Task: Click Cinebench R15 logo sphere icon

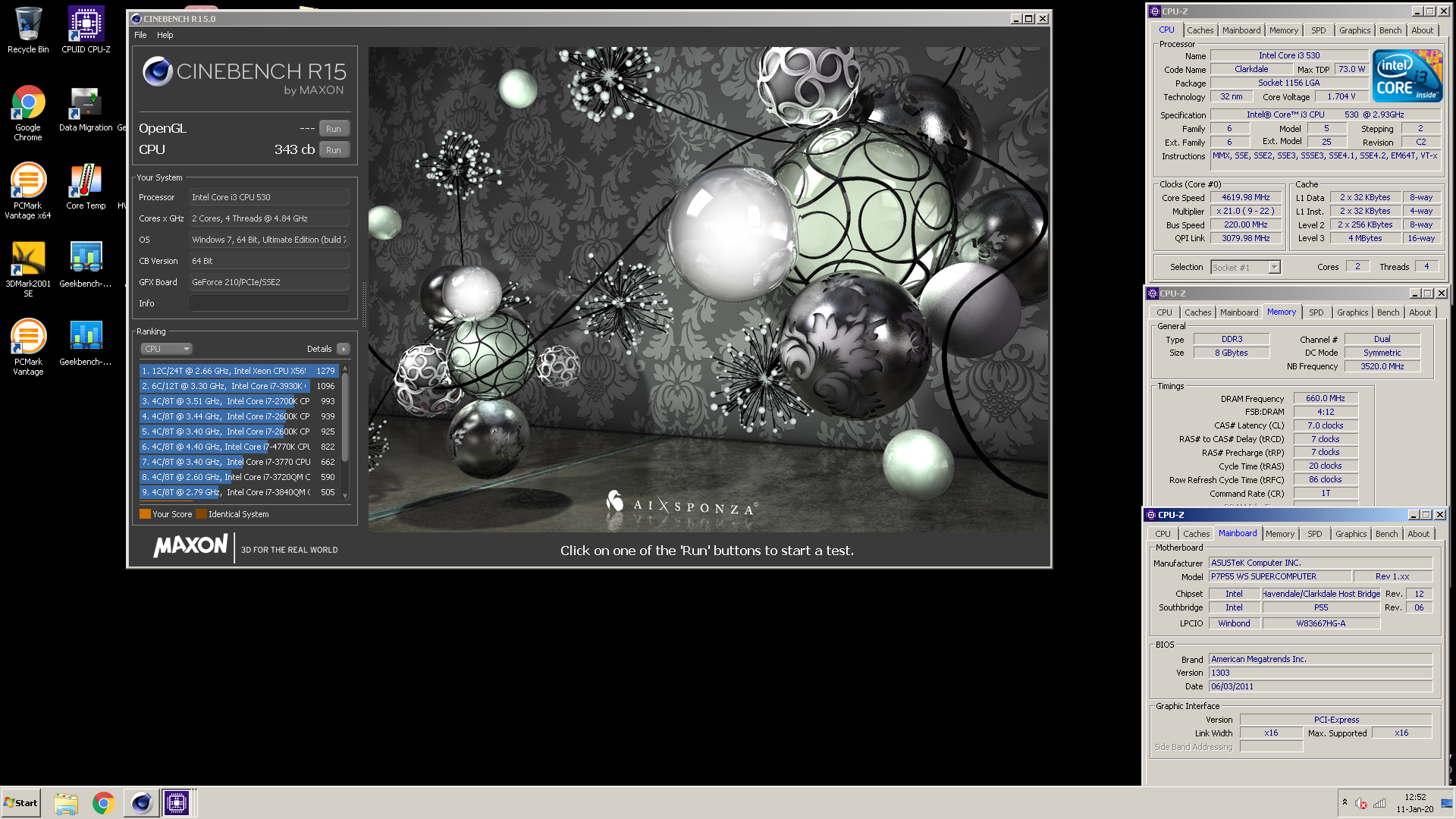Action: [157, 71]
